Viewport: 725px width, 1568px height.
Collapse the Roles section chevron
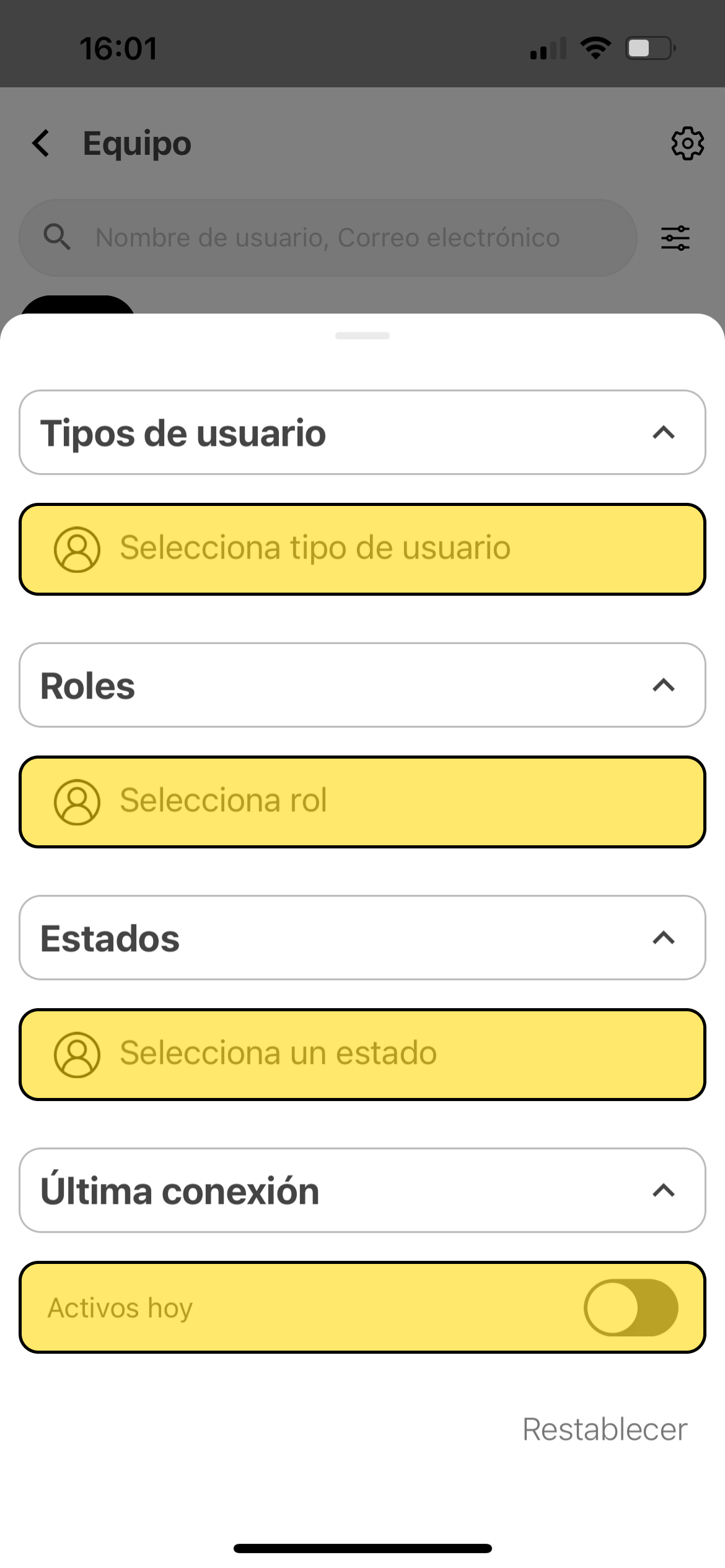[x=663, y=685]
